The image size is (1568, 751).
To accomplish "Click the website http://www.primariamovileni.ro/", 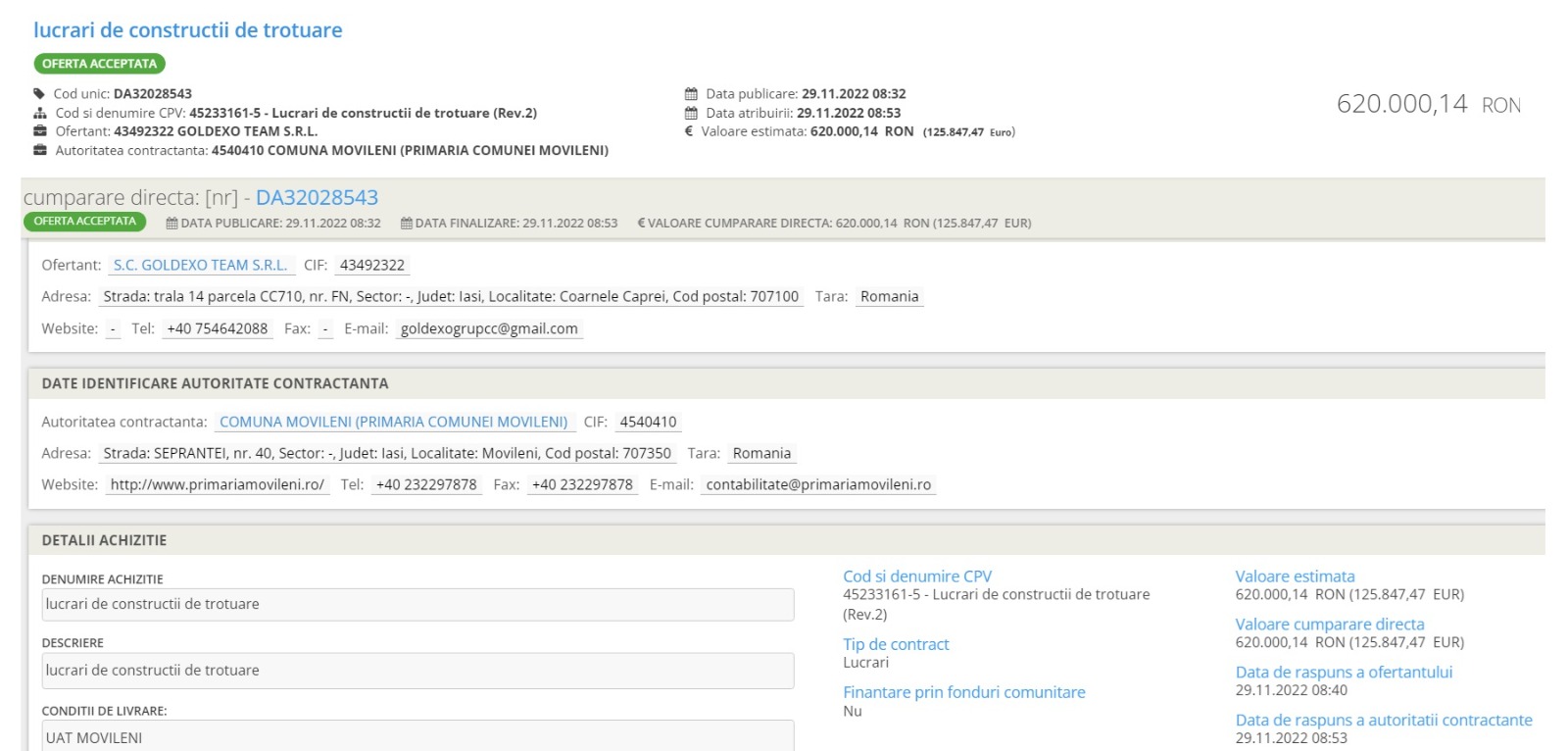I will point(218,484).
